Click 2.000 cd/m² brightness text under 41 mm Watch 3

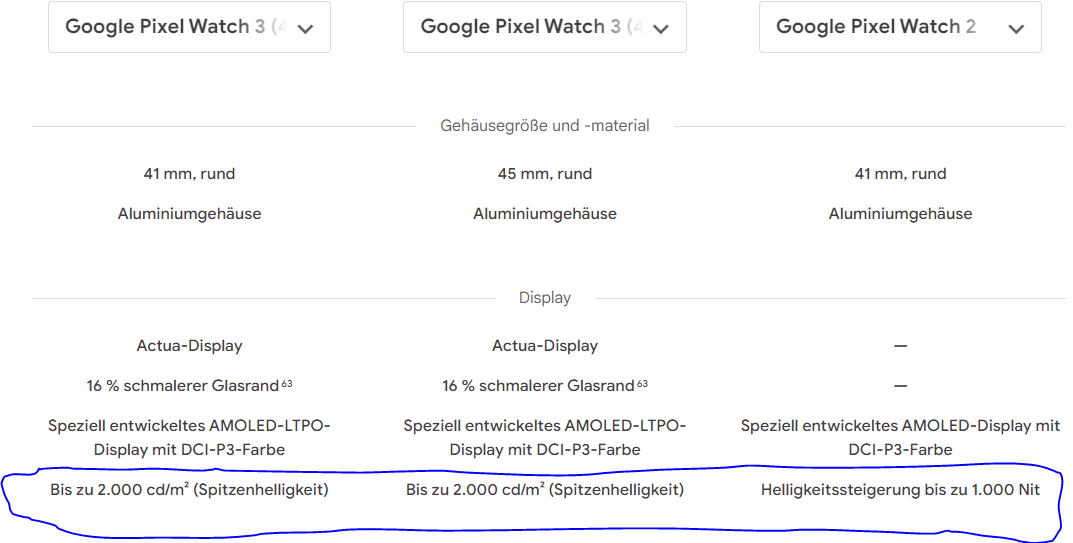pyautogui.click(x=190, y=490)
